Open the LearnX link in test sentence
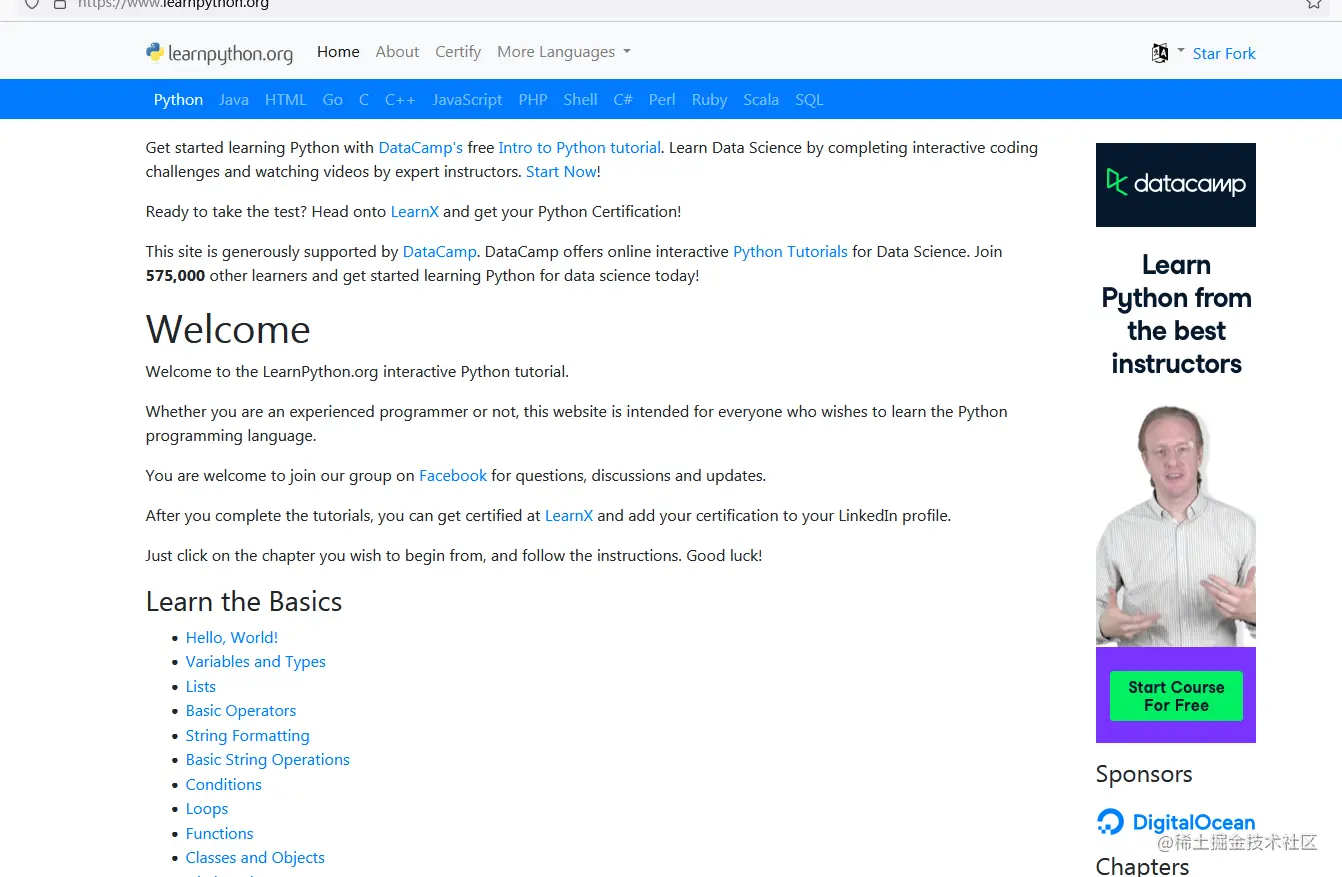 415,212
